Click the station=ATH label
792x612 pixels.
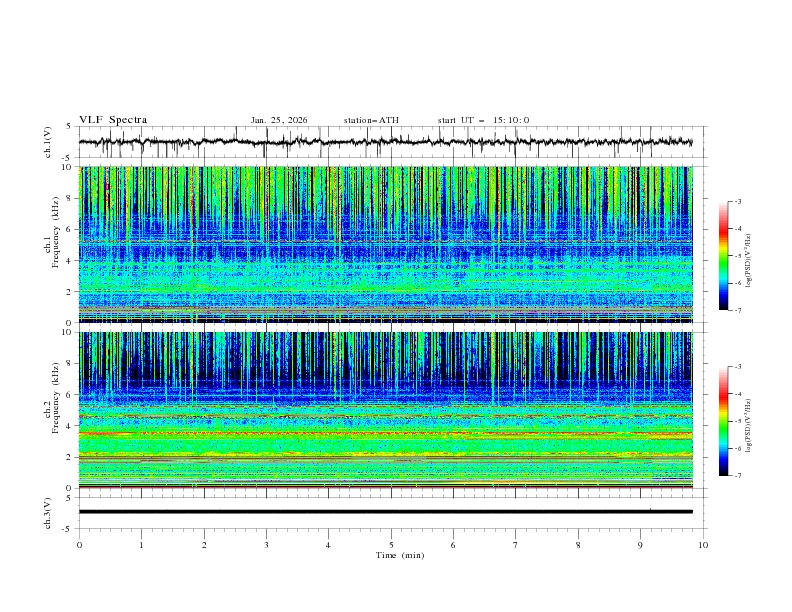pos(371,120)
